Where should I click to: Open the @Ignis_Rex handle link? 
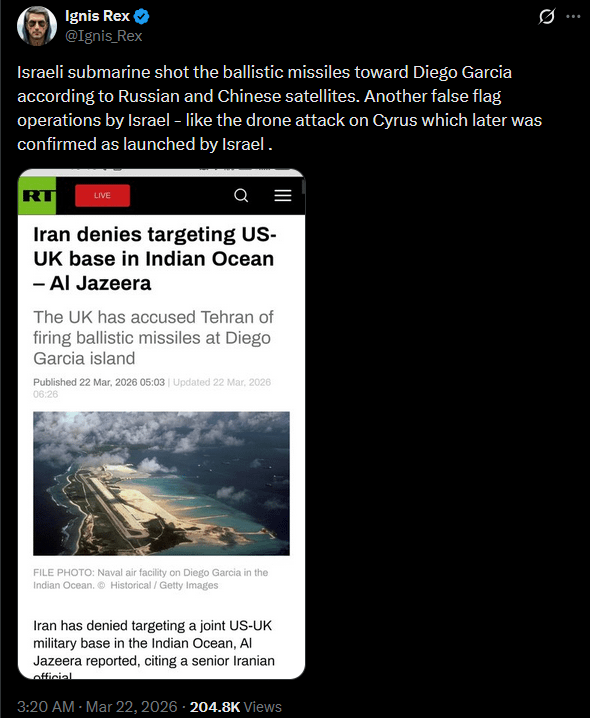[x=104, y=36]
